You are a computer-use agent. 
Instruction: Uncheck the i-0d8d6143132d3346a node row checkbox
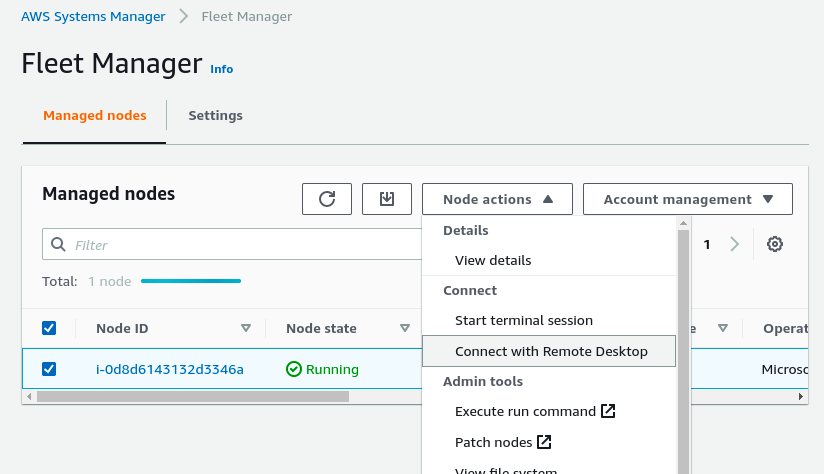[x=49, y=369]
